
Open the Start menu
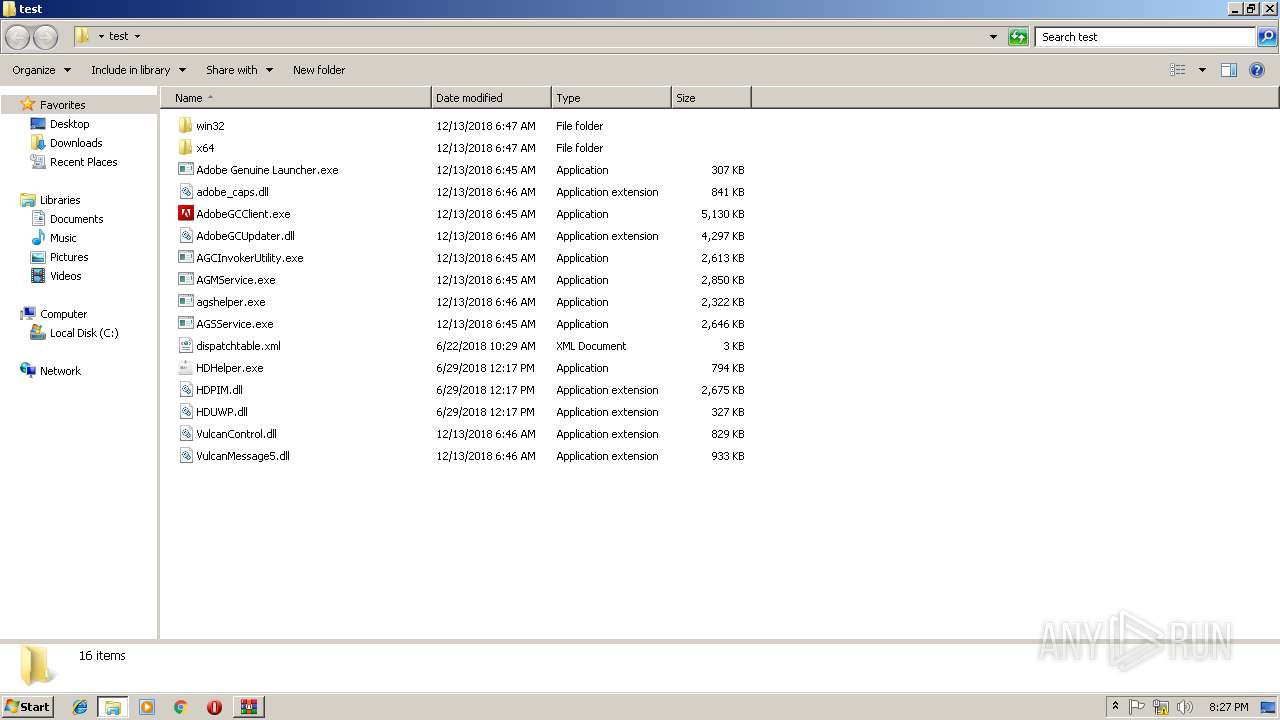tap(27, 707)
